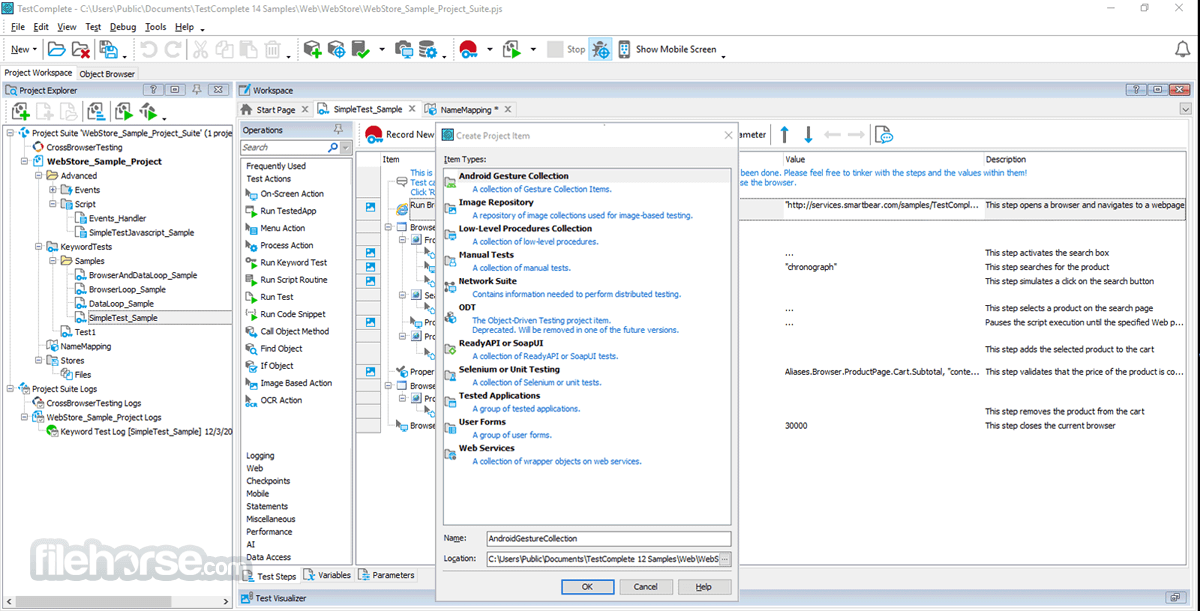The height and width of the screenshot is (611, 1200).
Task: Add new item icon in Project Explorer toolbar
Action: [20, 111]
